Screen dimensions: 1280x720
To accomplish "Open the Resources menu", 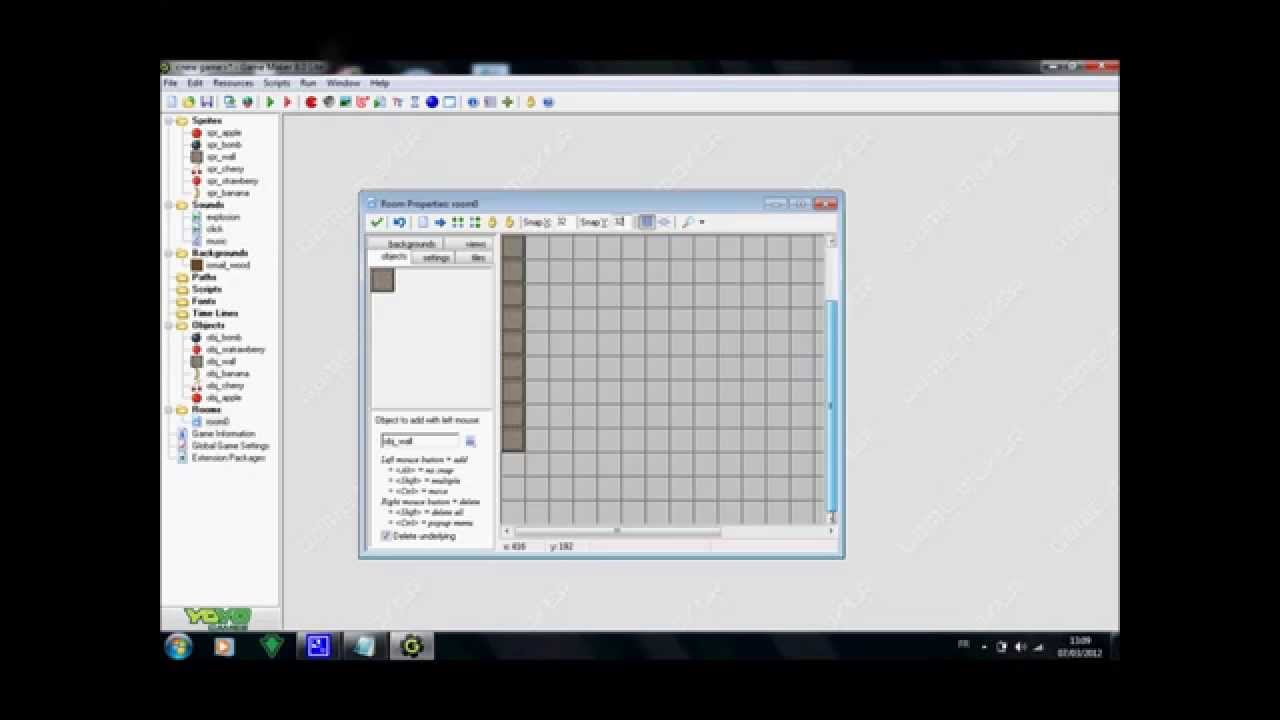I will pyautogui.click(x=233, y=83).
